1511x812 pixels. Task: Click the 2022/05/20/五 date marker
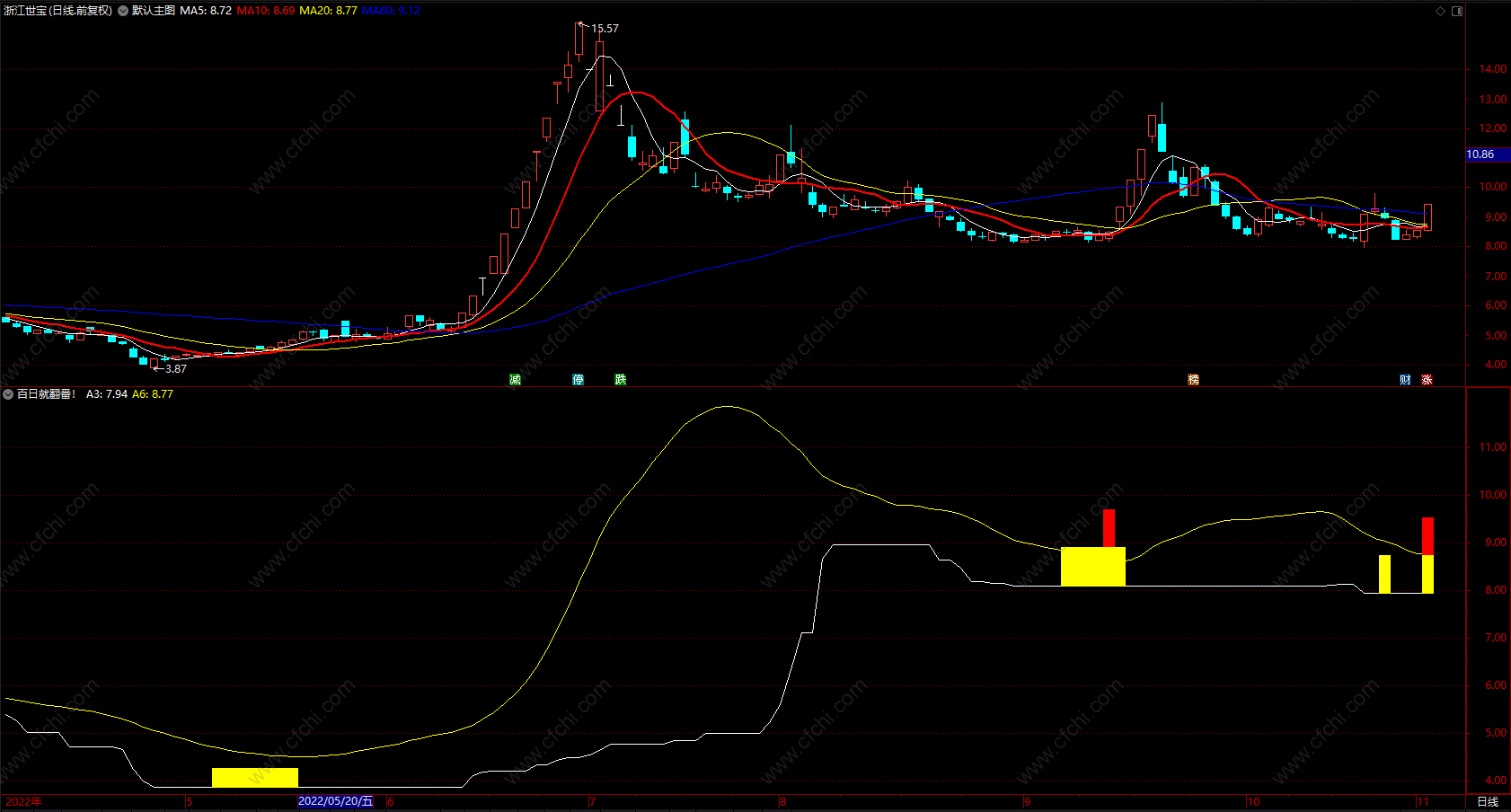pos(335,801)
